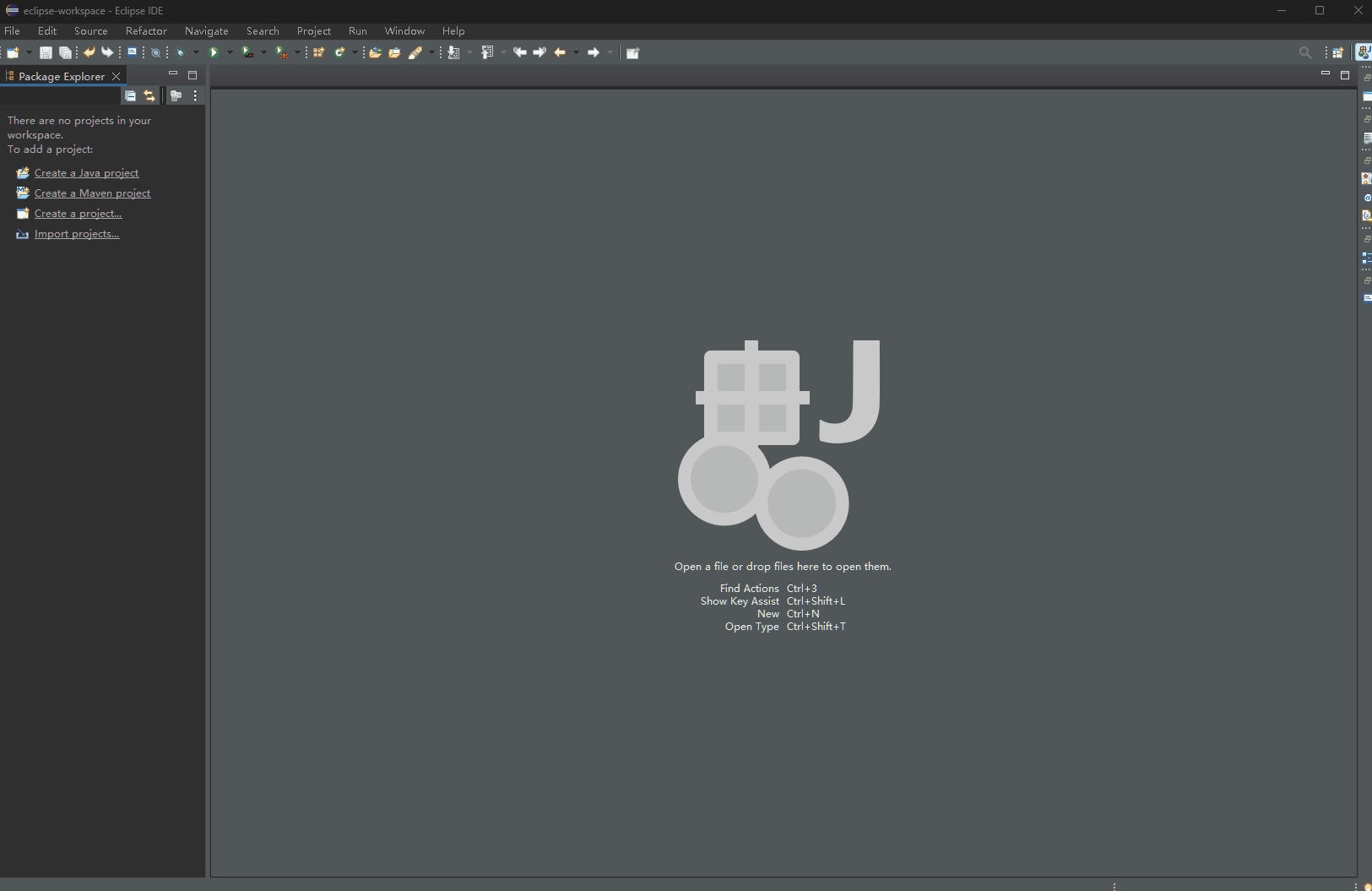
Task: Open Package Explorer View Menu (three dots)
Action: [195, 95]
